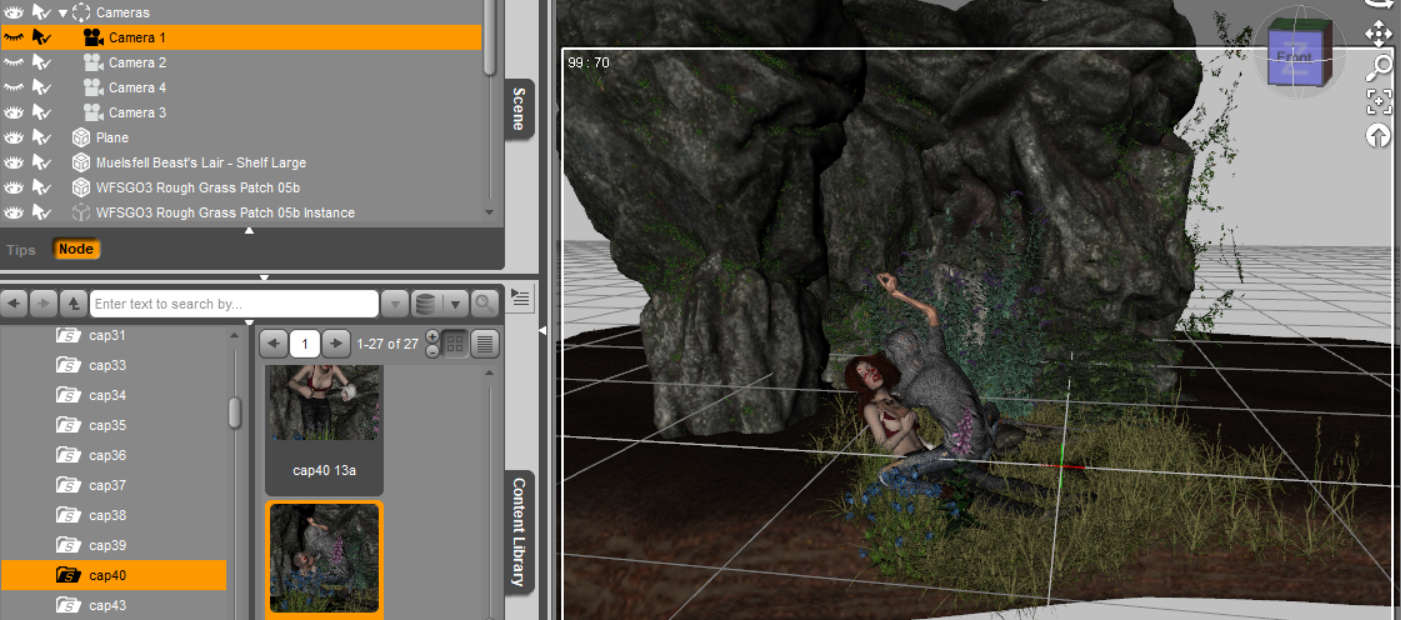Open the cap36 folder

point(107,456)
